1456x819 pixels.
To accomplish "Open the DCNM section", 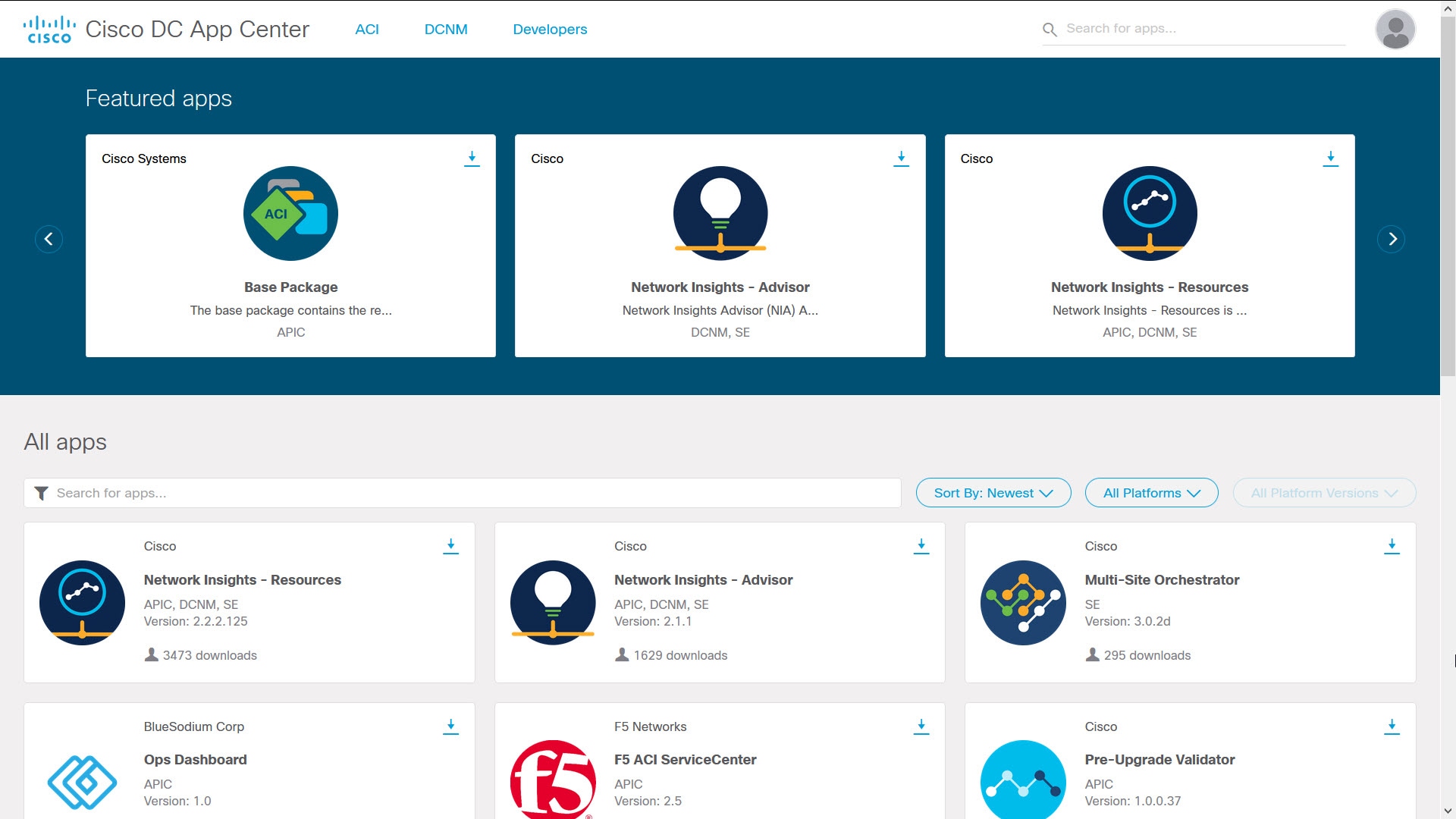I will (x=447, y=29).
